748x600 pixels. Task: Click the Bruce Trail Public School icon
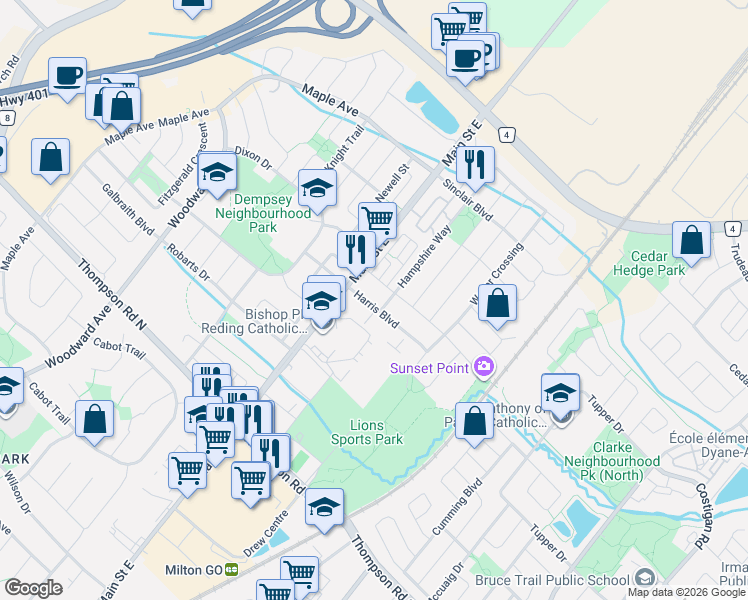(x=645, y=578)
